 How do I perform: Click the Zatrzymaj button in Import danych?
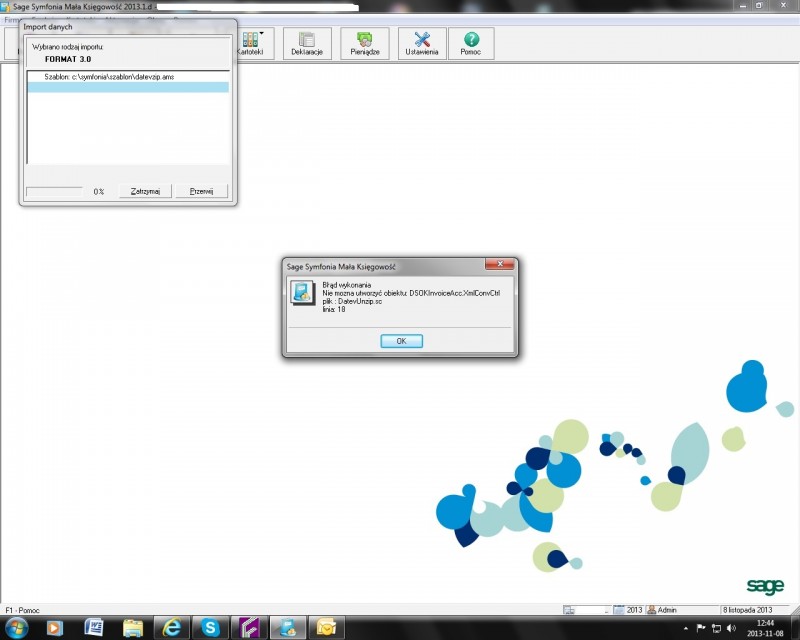(145, 191)
